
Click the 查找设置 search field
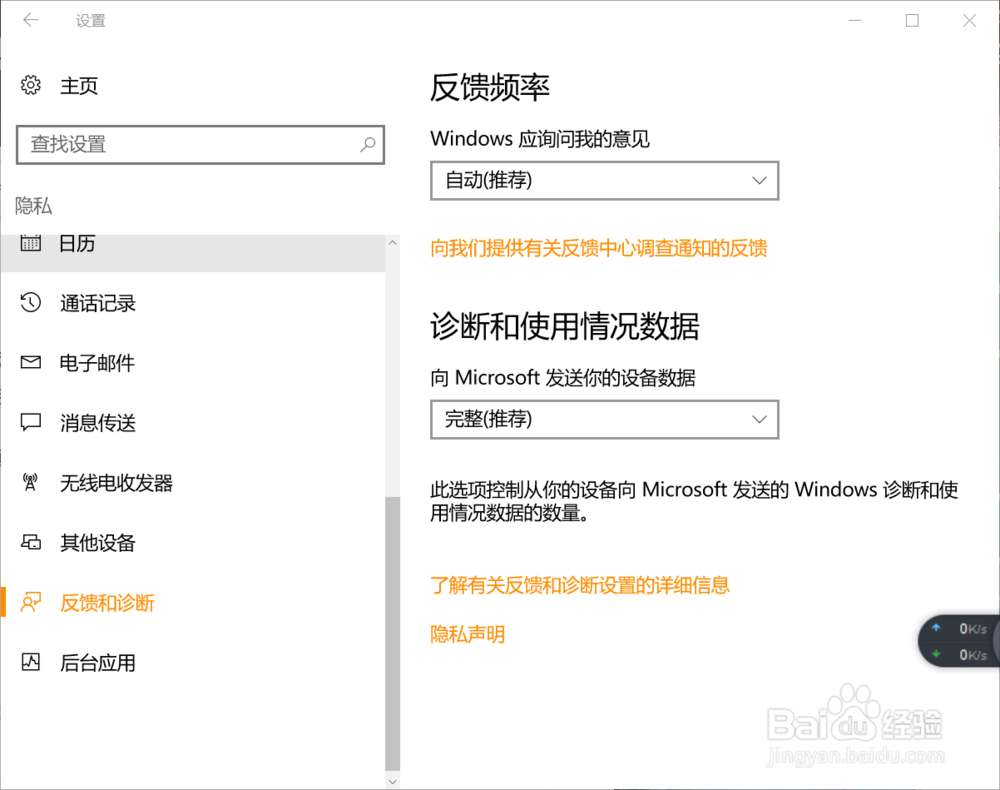[200, 145]
